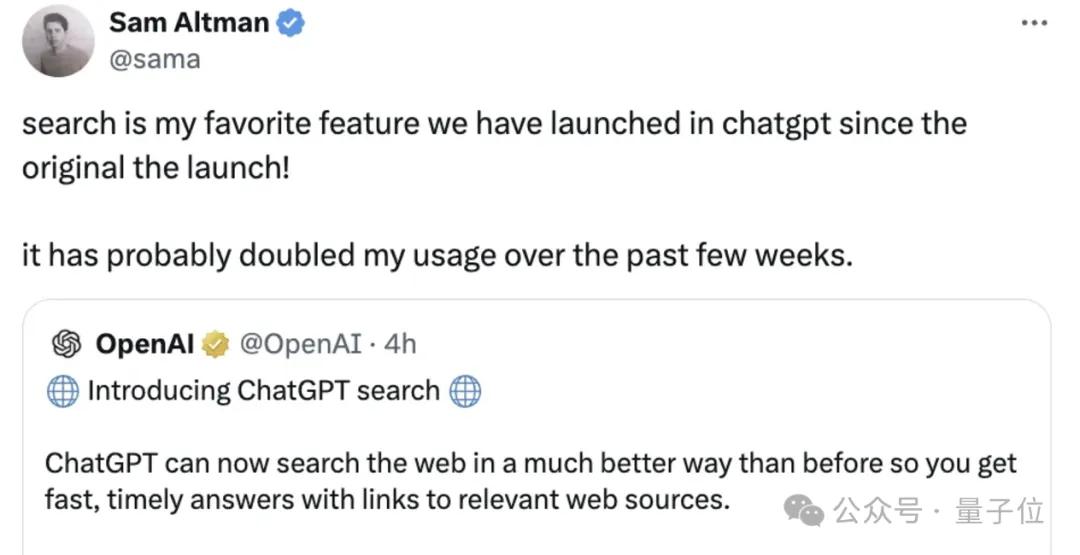Click the 'search is my favorite feature' line
Image resolution: width=1080 pixels, height=555 pixels.
click(494, 125)
